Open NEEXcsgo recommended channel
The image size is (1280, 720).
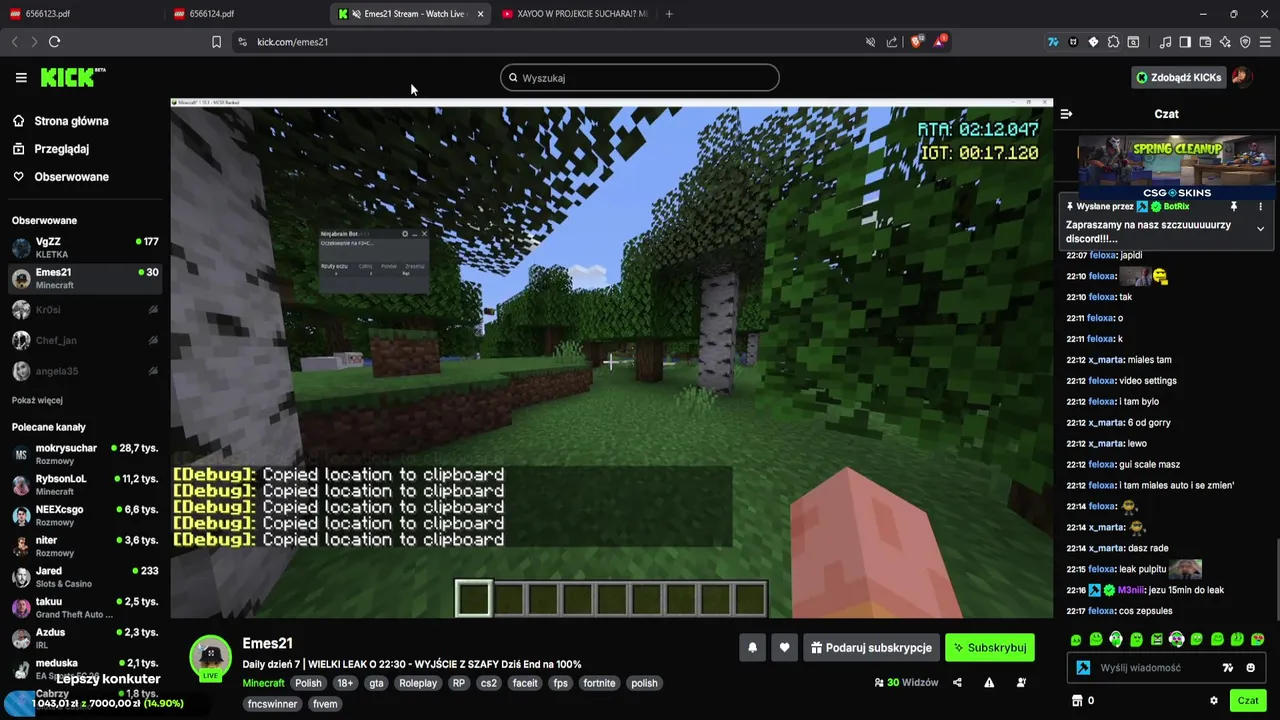click(85, 516)
